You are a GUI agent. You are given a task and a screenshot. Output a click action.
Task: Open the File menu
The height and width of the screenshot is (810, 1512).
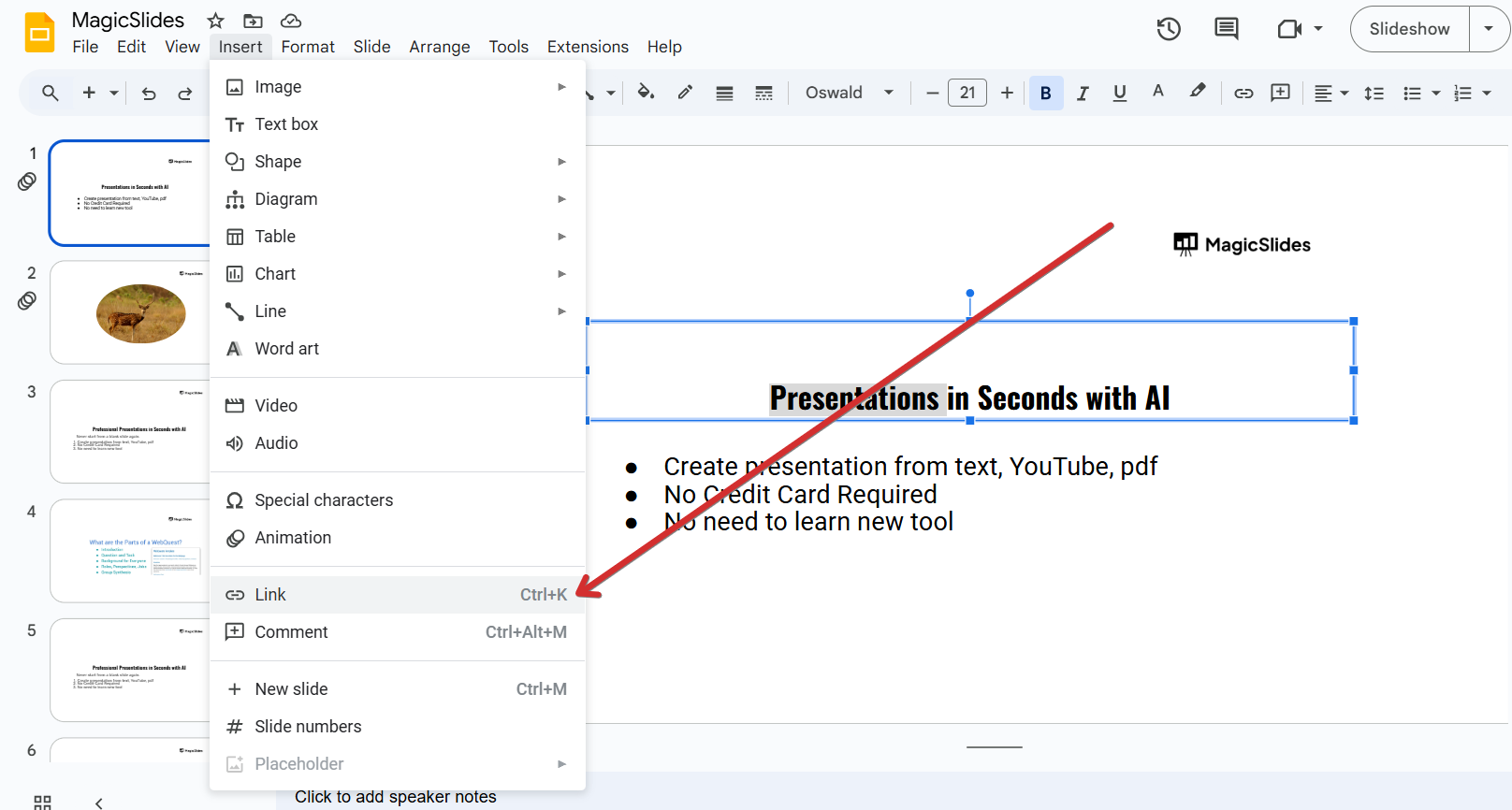pyautogui.click(x=85, y=47)
